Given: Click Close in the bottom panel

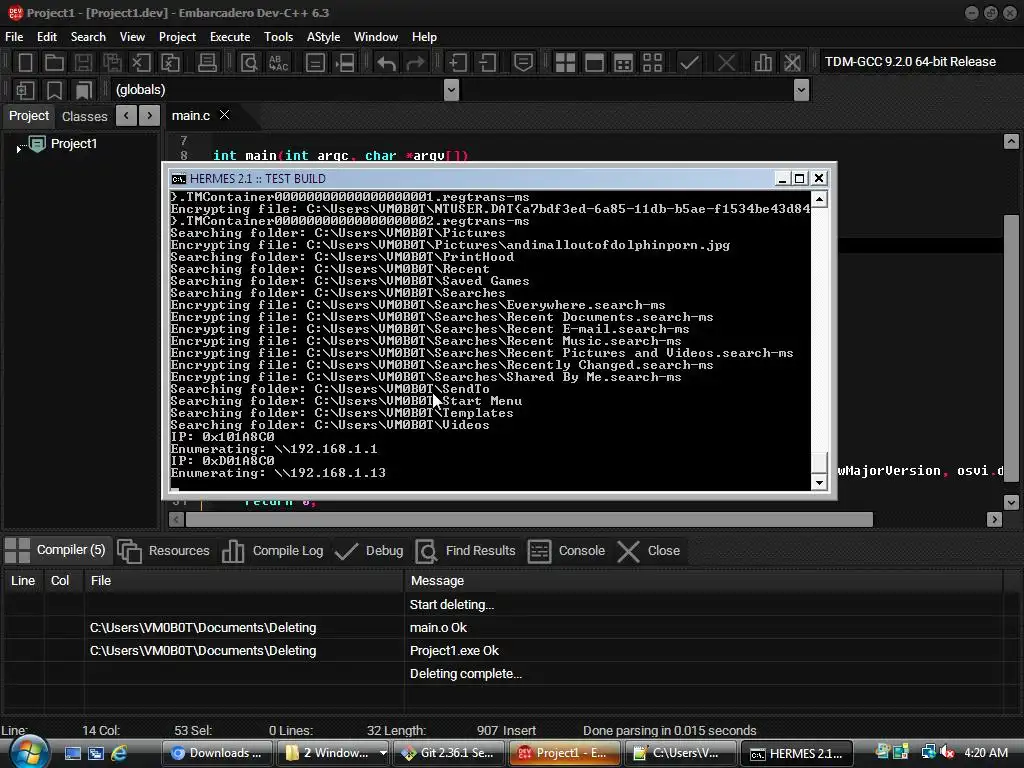Looking at the screenshot, I should (648, 551).
